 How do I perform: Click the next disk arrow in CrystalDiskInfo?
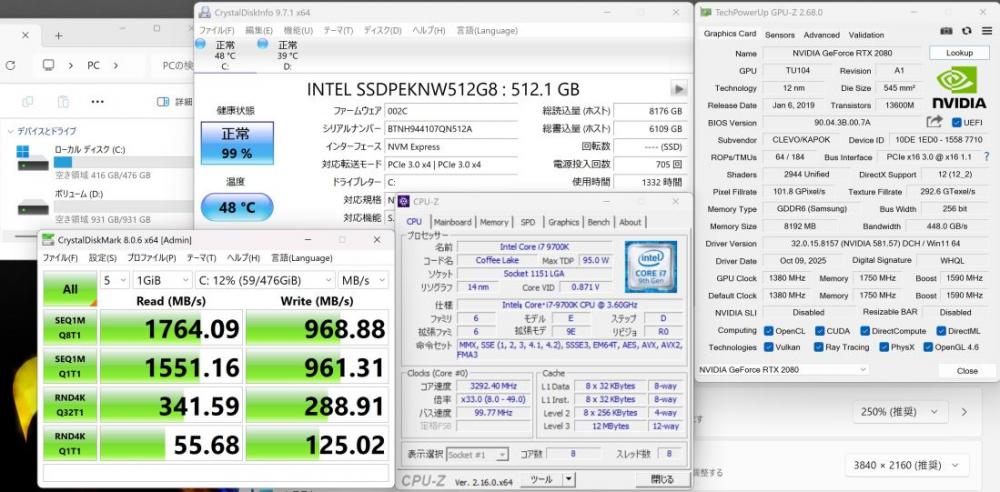(679, 89)
